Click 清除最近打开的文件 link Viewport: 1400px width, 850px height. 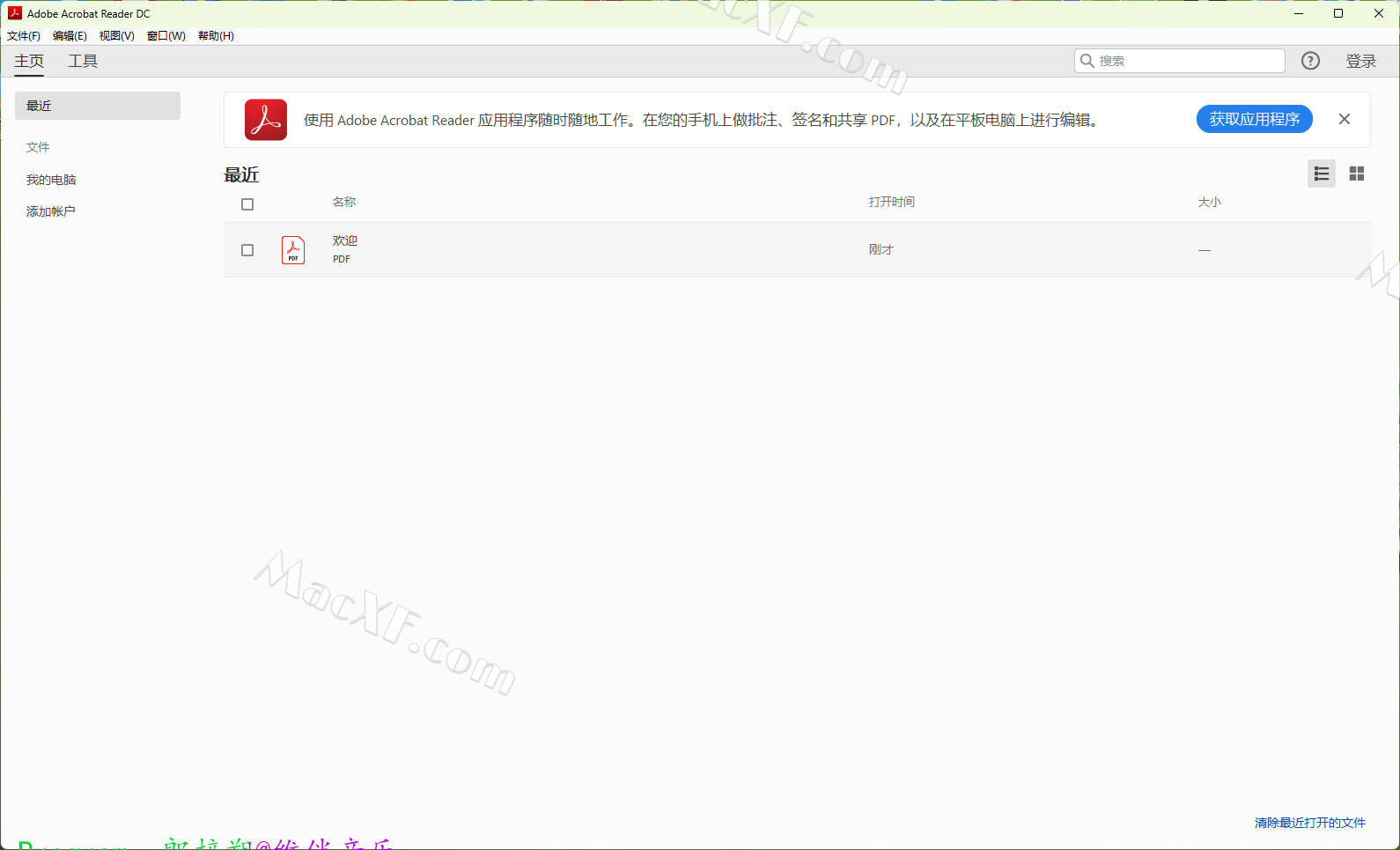(1309, 823)
